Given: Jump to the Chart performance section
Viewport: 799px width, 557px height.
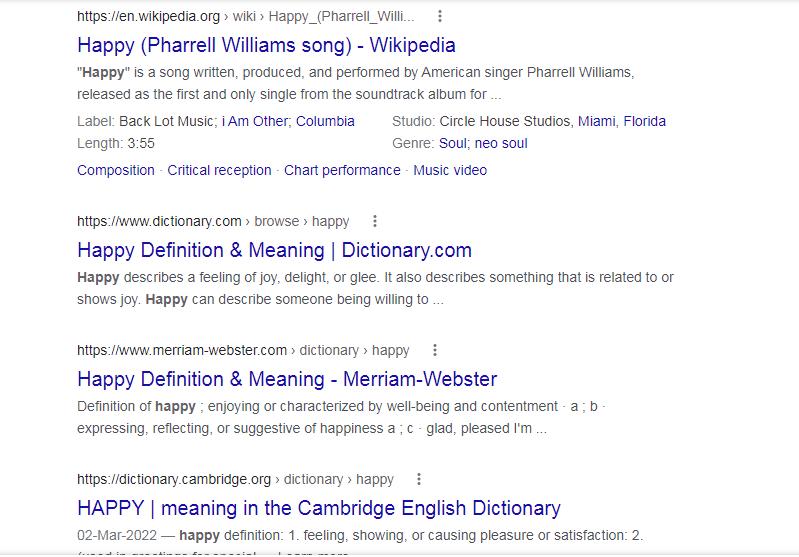Looking at the screenshot, I should [x=342, y=170].
